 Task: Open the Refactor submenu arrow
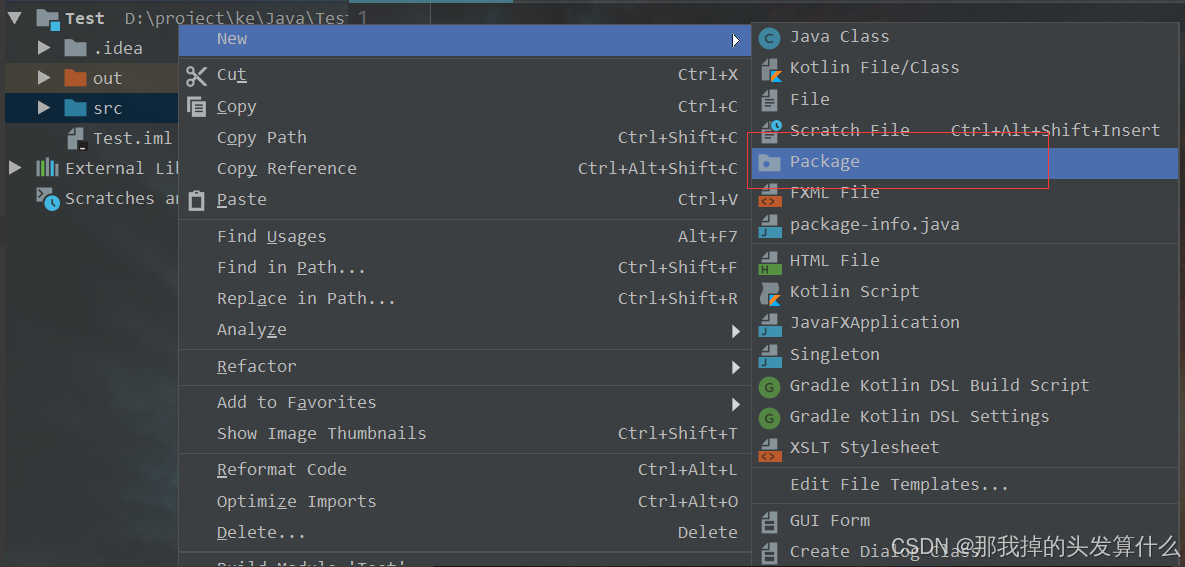click(735, 367)
